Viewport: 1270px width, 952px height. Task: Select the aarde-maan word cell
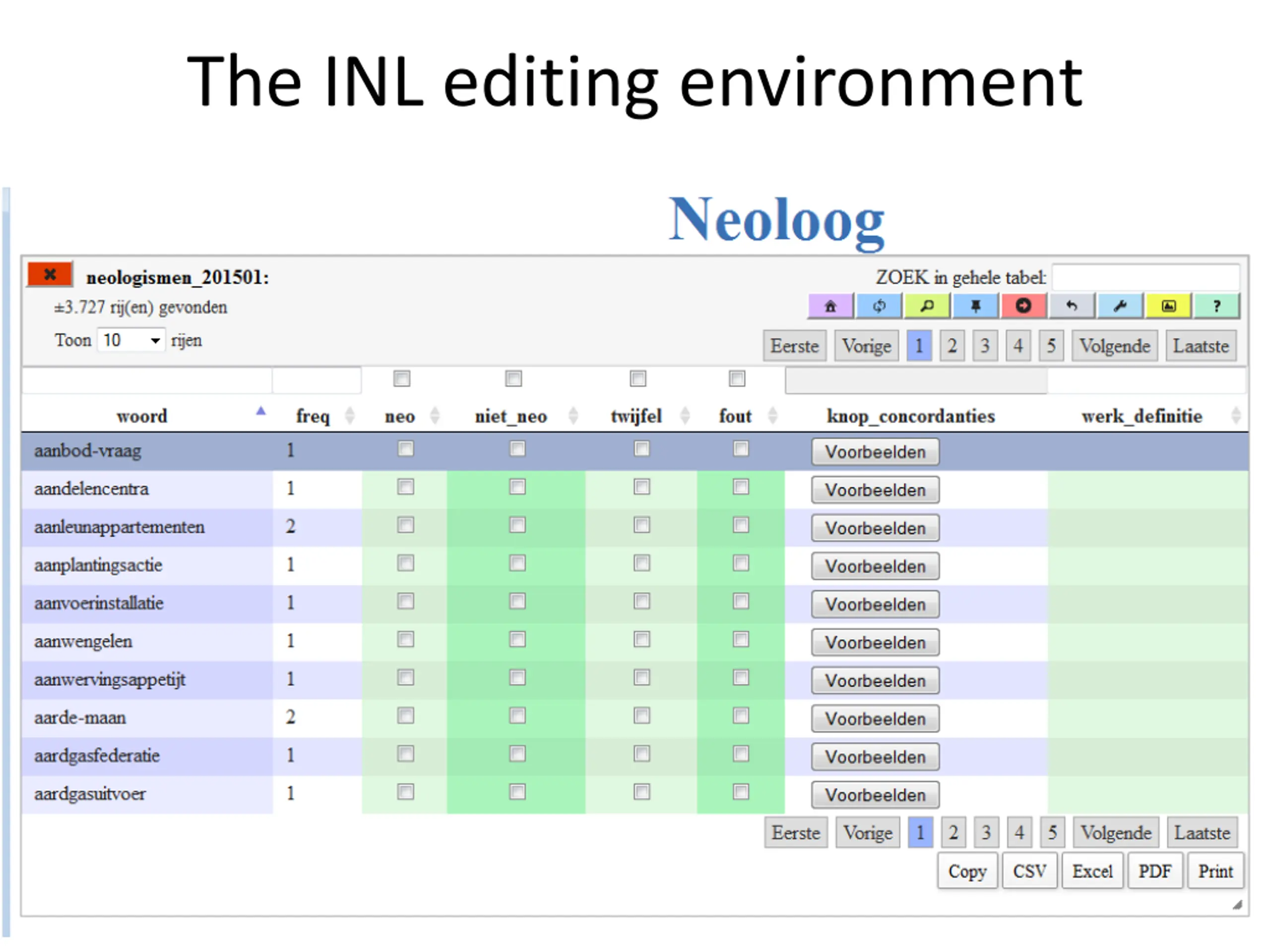pos(147,718)
